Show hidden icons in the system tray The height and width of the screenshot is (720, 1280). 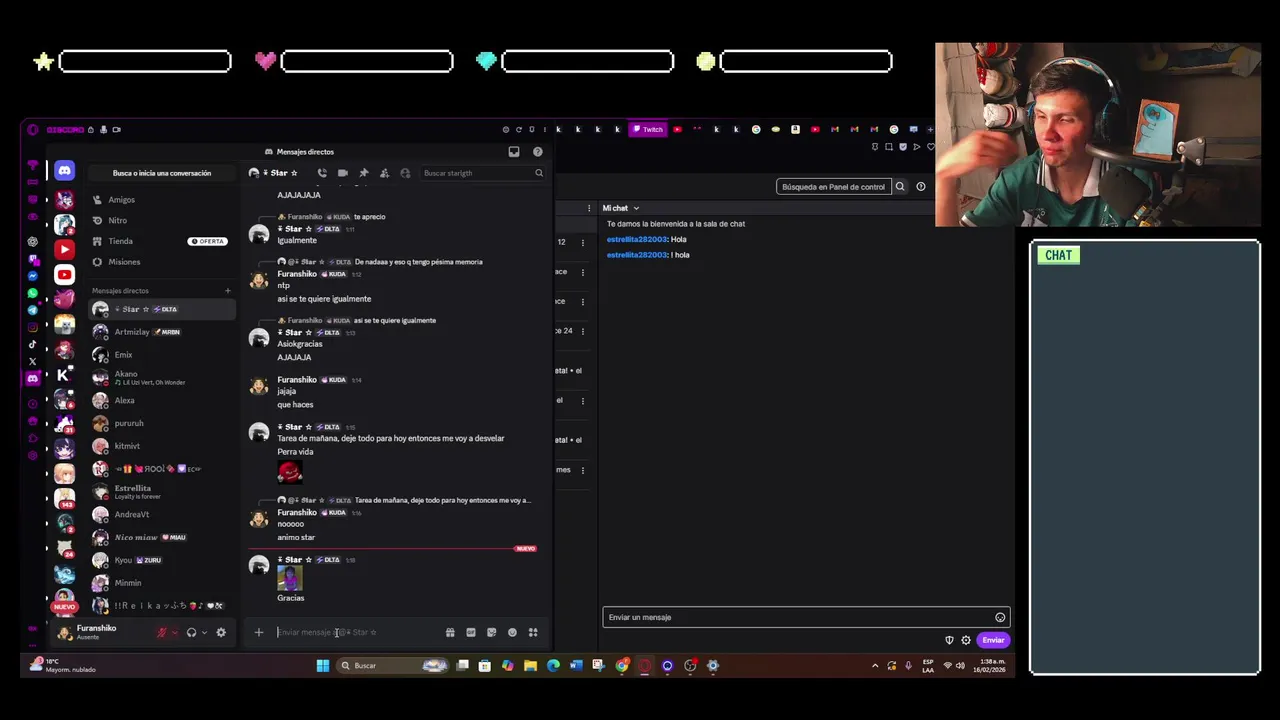(x=875, y=666)
